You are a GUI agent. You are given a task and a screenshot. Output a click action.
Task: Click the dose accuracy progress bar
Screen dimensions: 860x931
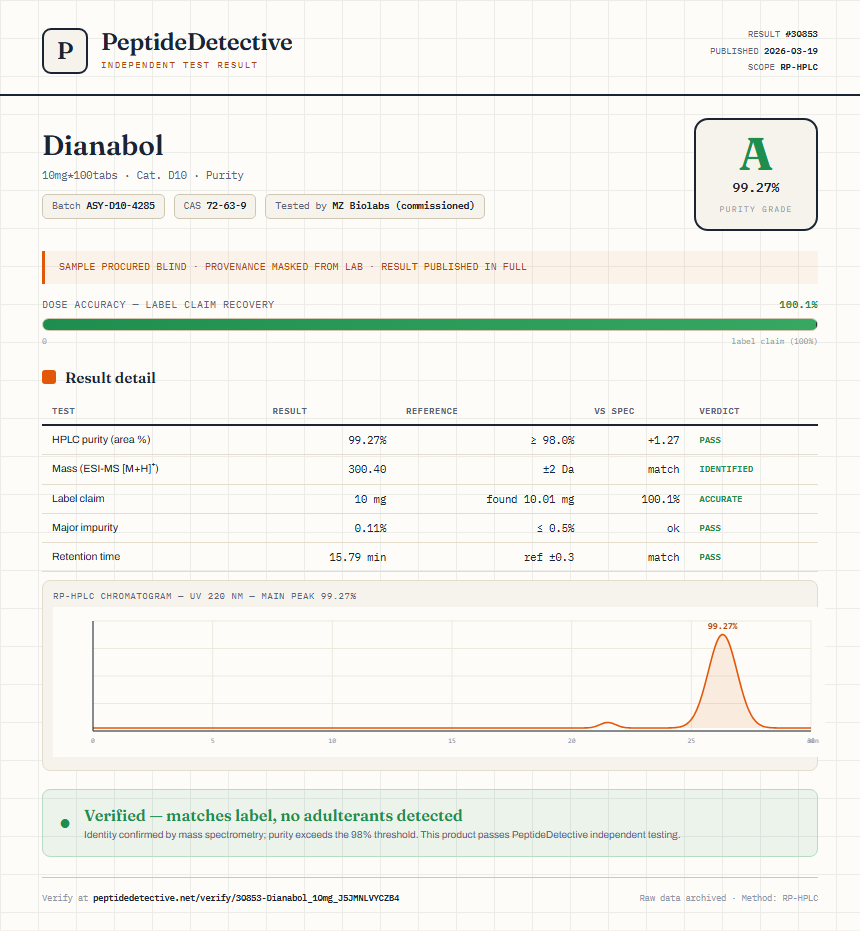[430, 324]
